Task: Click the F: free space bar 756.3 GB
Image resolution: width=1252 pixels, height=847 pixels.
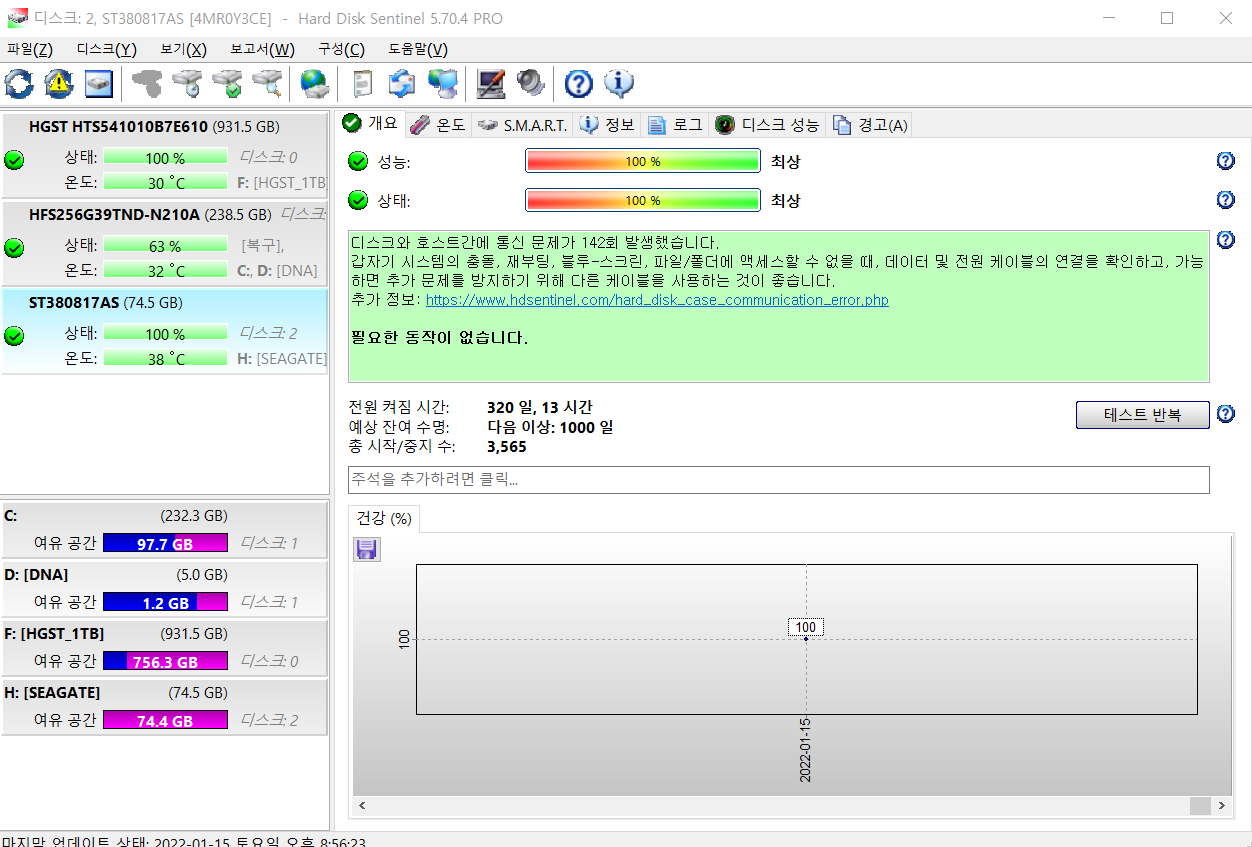Action: click(x=165, y=661)
